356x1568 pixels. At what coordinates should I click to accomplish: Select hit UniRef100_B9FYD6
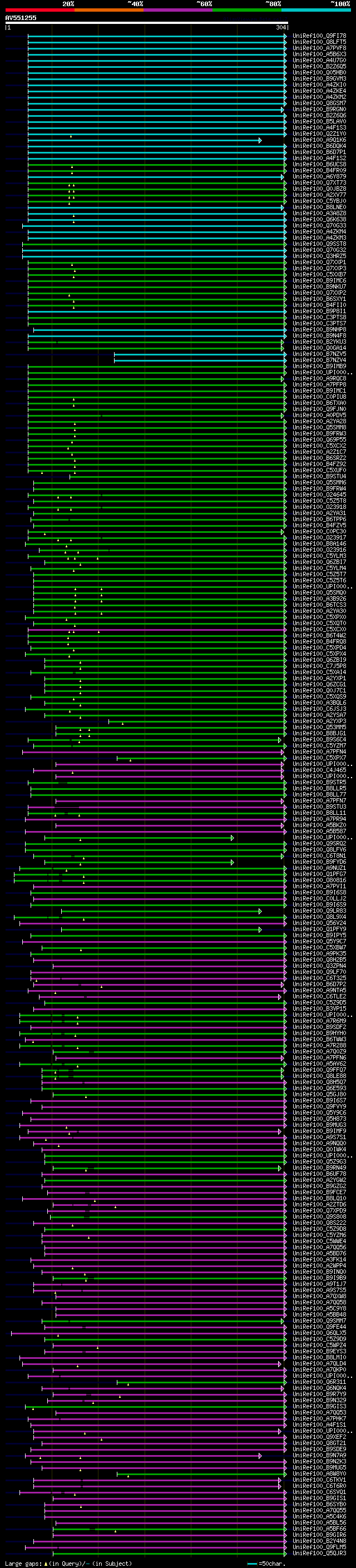319,862
